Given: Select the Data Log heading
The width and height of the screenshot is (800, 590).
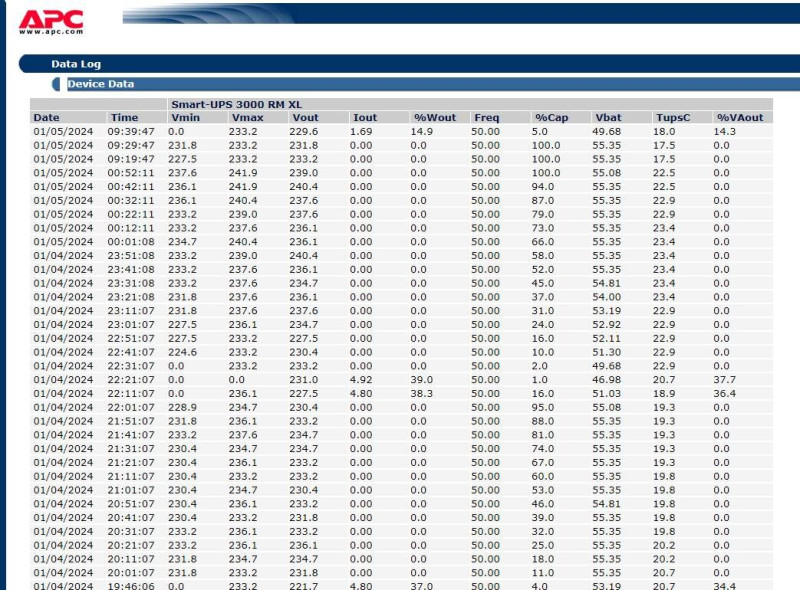Looking at the screenshot, I should click(76, 64).
